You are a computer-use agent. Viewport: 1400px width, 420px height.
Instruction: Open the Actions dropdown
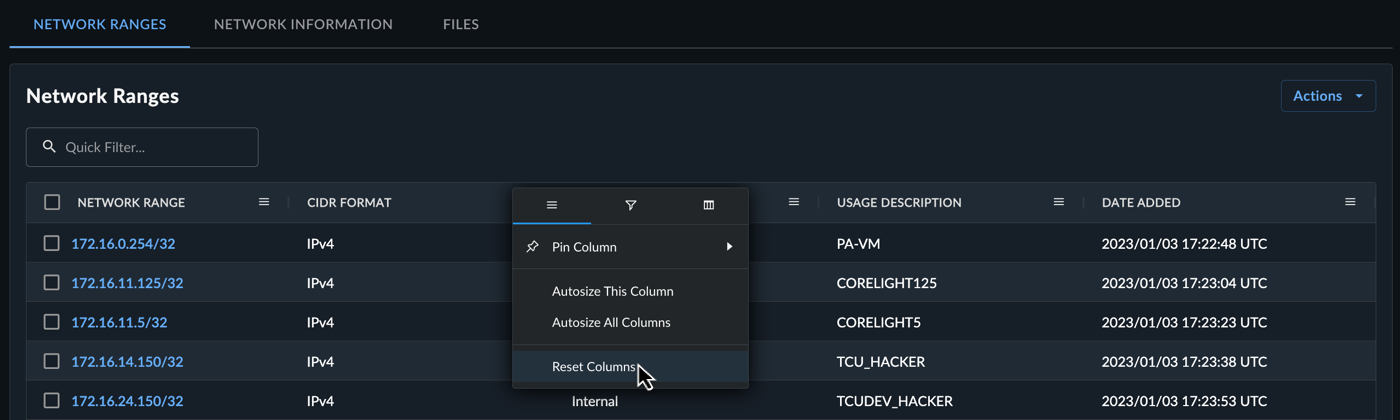click(x=1328, y=96)
